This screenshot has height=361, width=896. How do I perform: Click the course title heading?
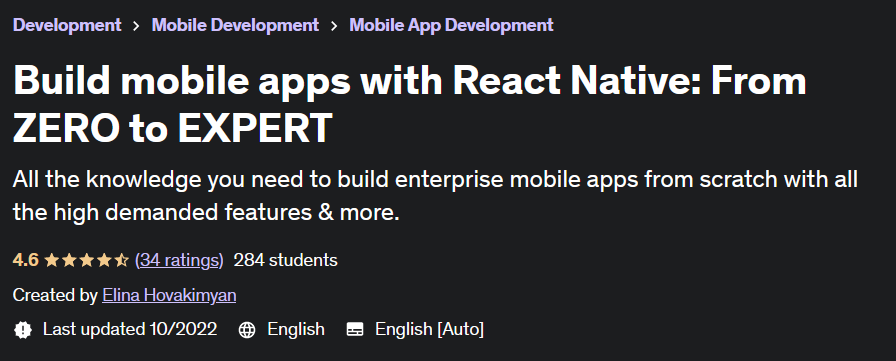click(x=409, y=105)
